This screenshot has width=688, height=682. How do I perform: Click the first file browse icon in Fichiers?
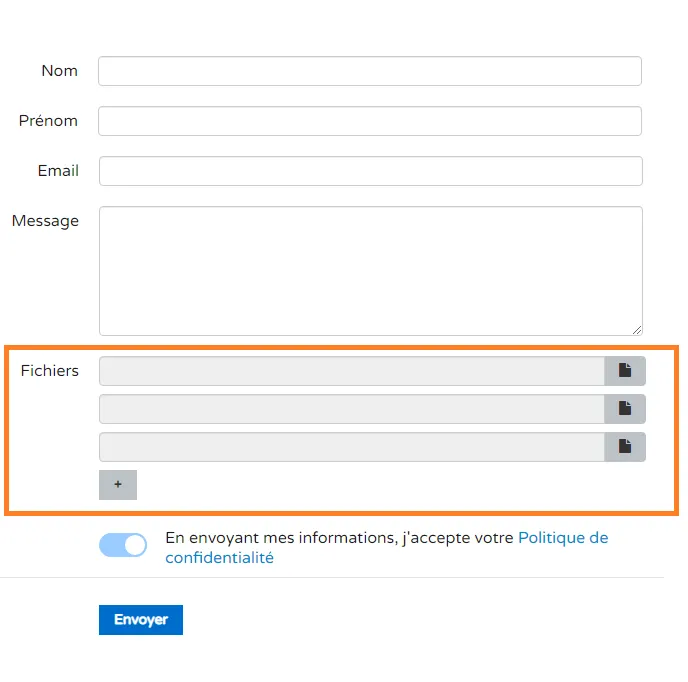click(624, 371)
